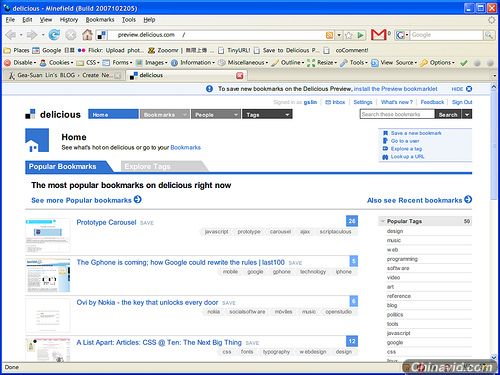Close the delicious browser tab
The image size is (500, 375).
[239, 76]
